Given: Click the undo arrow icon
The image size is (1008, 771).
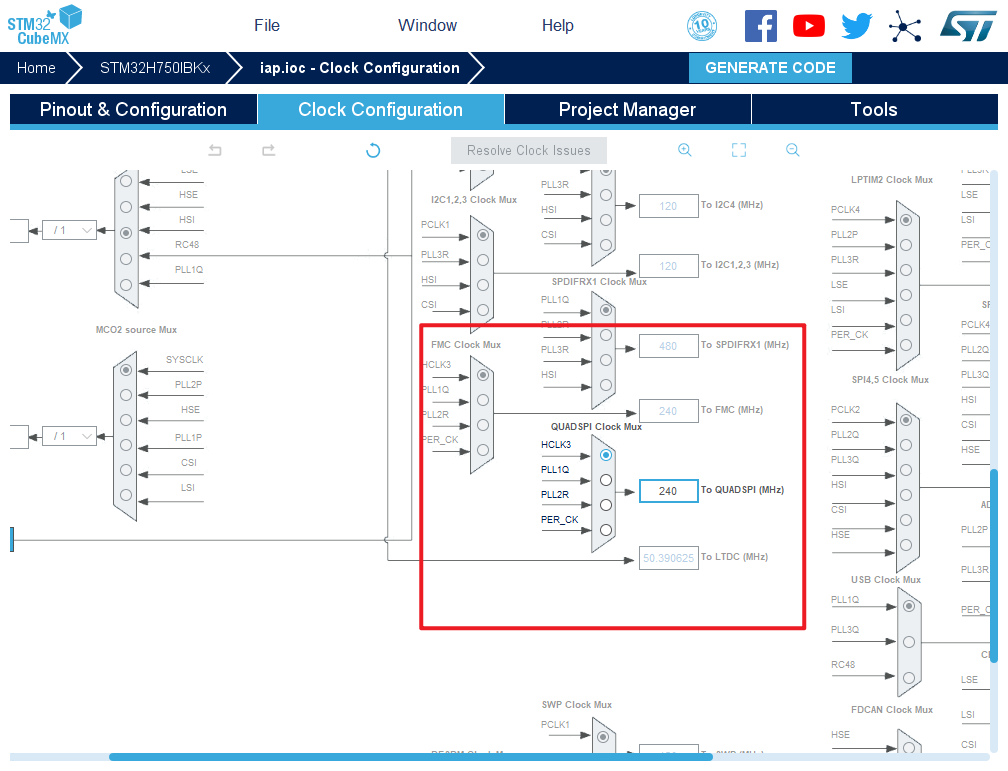Looking at the screenshot, I should (215, 150).
